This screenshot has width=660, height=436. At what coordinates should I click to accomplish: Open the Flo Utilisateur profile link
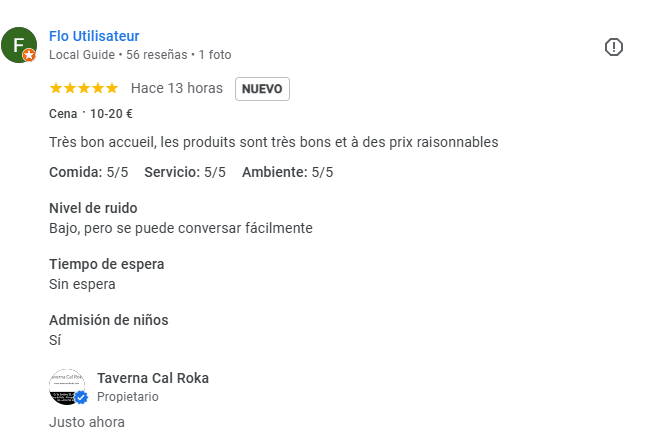94,36
